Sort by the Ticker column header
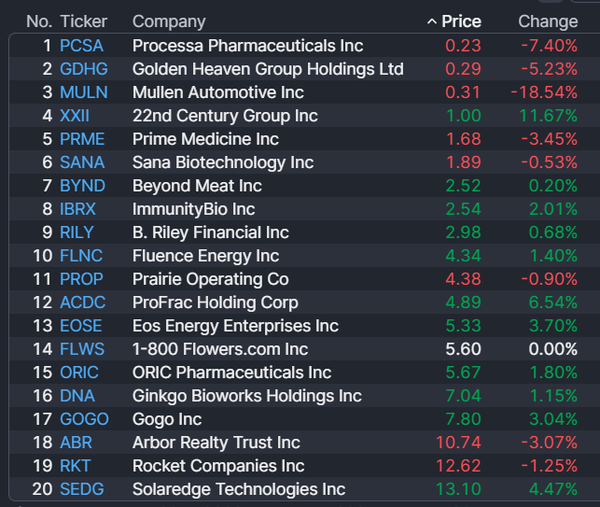Viewport: 600px width, 507px height. coord(84,21)
